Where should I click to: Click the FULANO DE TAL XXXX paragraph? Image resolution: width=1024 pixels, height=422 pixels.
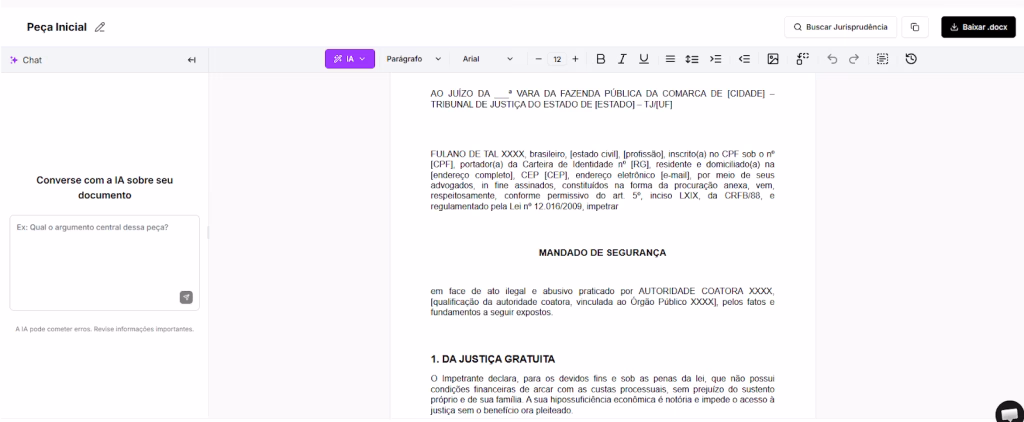(602, 180)
